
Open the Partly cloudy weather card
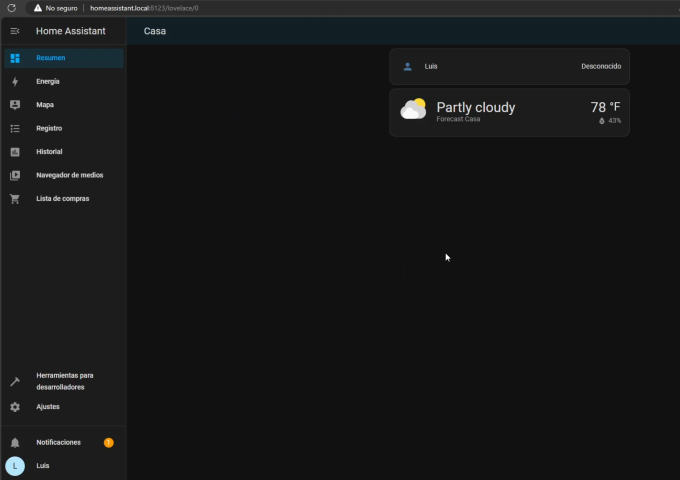coord(510,113)
